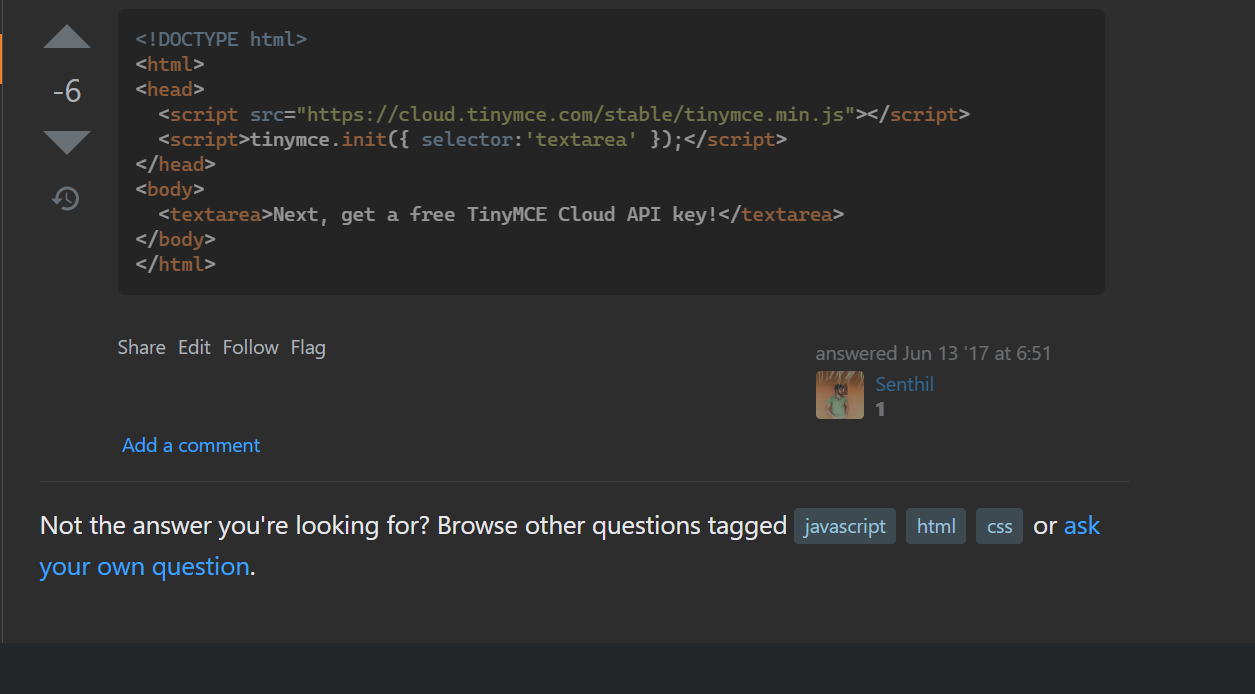Open the answer's activity history icon
The width and height of the screenshot is (1255, 694).
click(66, 199)
